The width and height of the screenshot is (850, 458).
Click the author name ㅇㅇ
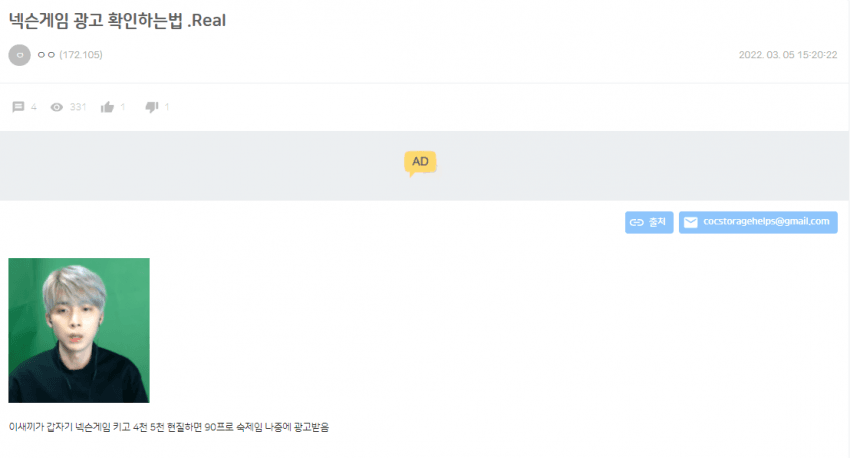(x=46, y=55)
